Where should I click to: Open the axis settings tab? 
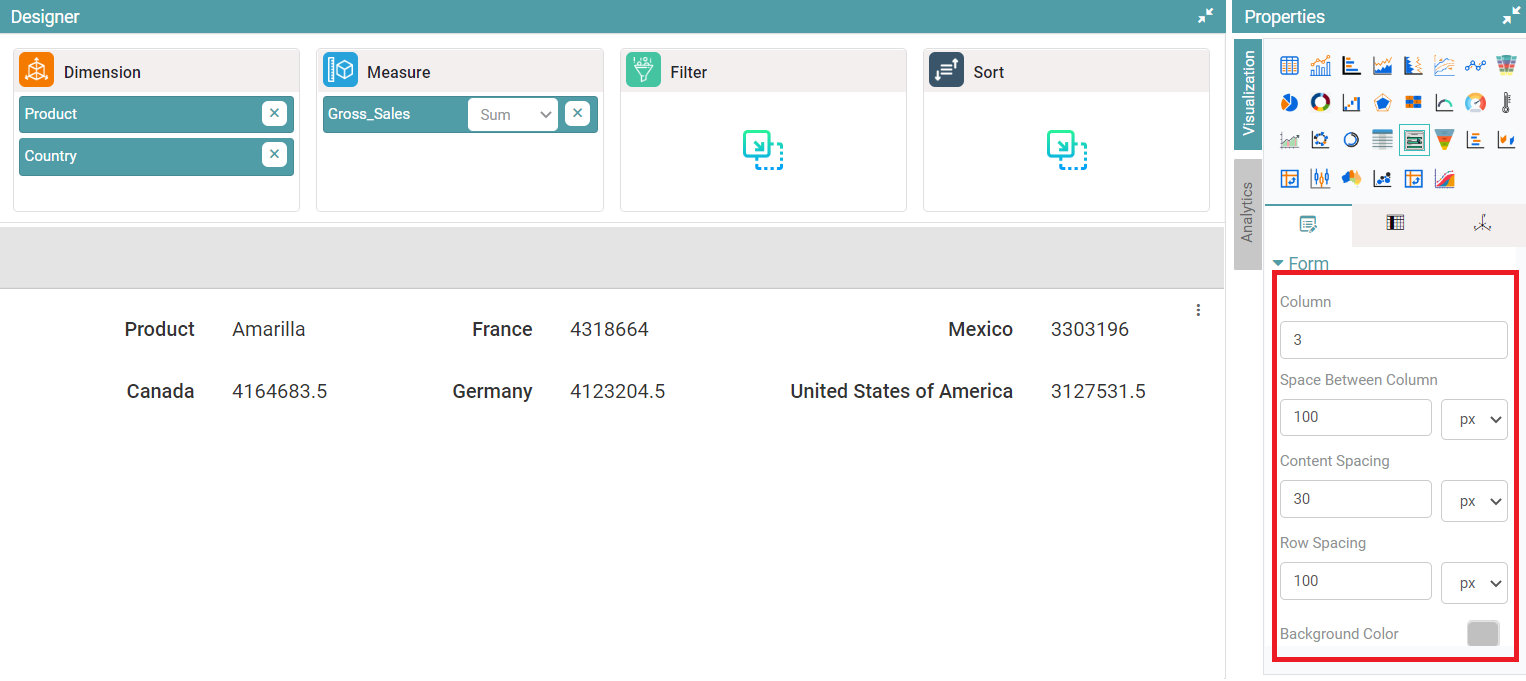tap(1482, 224)
